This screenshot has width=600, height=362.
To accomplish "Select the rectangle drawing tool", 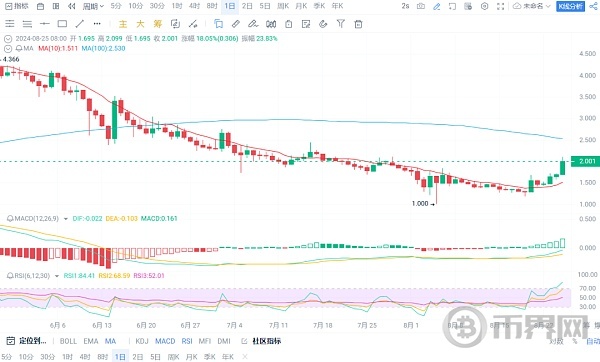I will (x=62, y=24).
